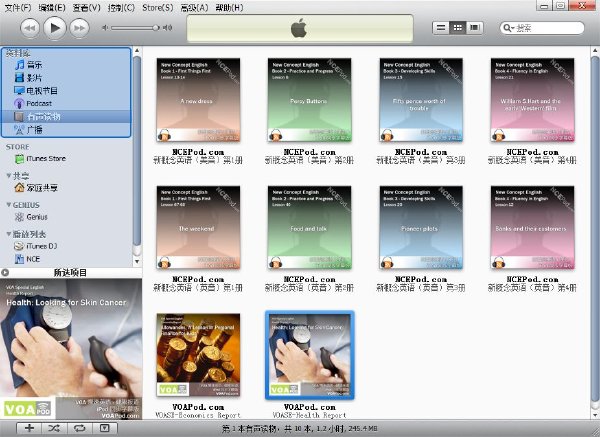
Task: Click the Previous track button
Action: pyautogui.click(x=30, y=28)
